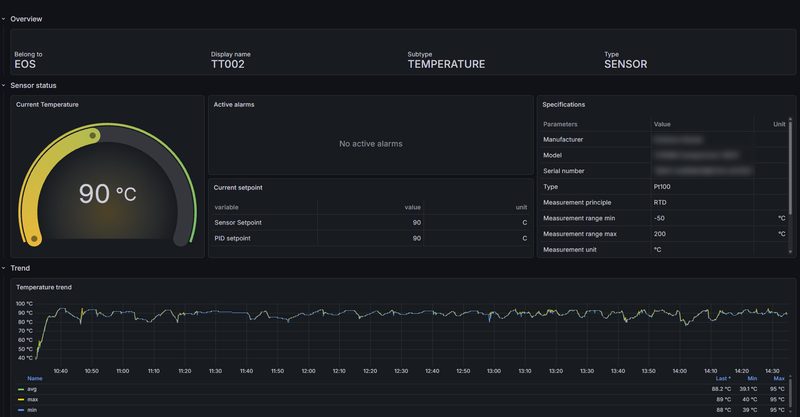Sort legend by Max column header
The height and width of the screenshot is (417, 800).
tap(779, 379)
